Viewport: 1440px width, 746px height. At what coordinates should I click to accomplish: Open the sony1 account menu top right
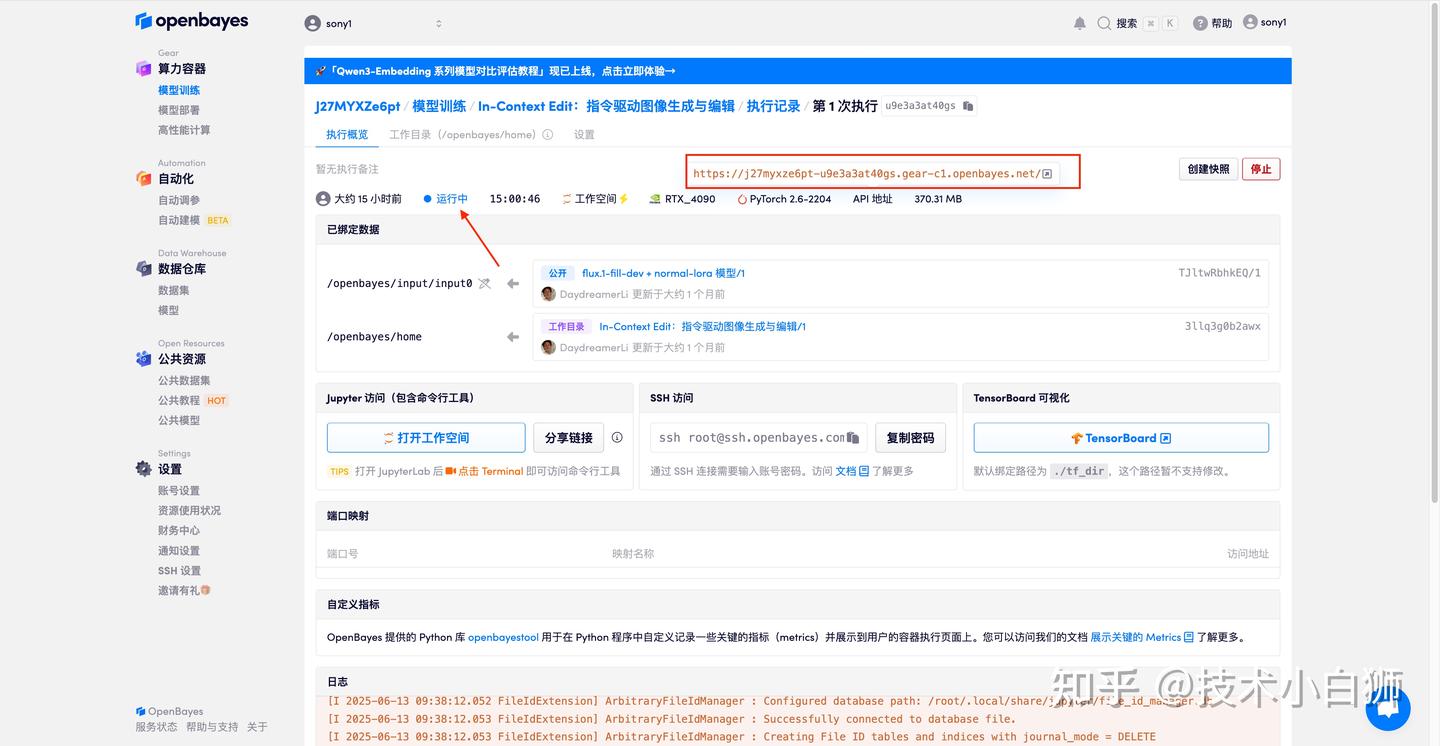[1263, 21]
